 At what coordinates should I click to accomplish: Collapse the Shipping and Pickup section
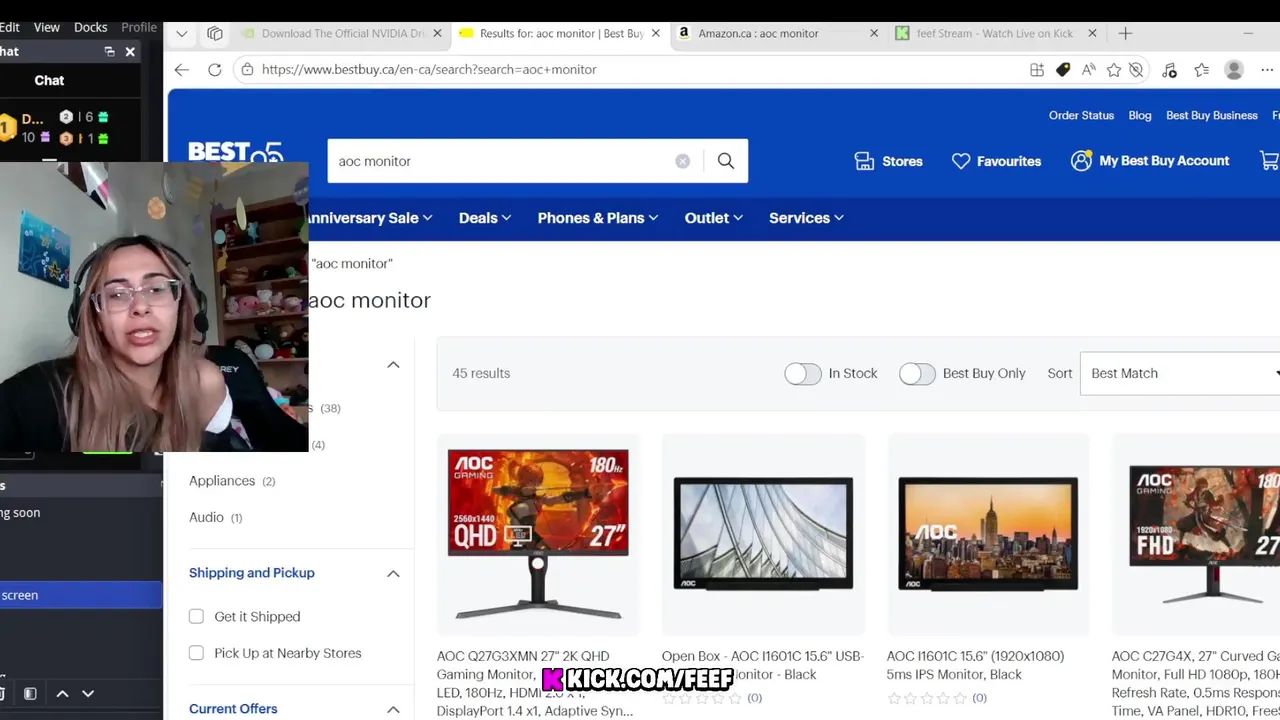[x=393, y=573]
